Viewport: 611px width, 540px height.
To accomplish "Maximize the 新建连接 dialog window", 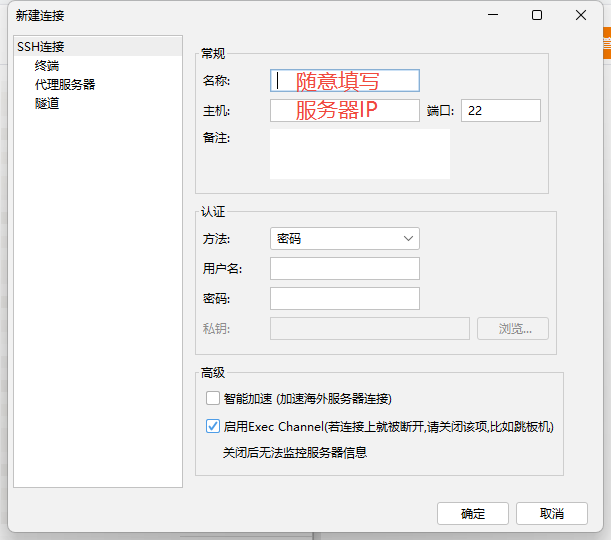I will (537, 15).
